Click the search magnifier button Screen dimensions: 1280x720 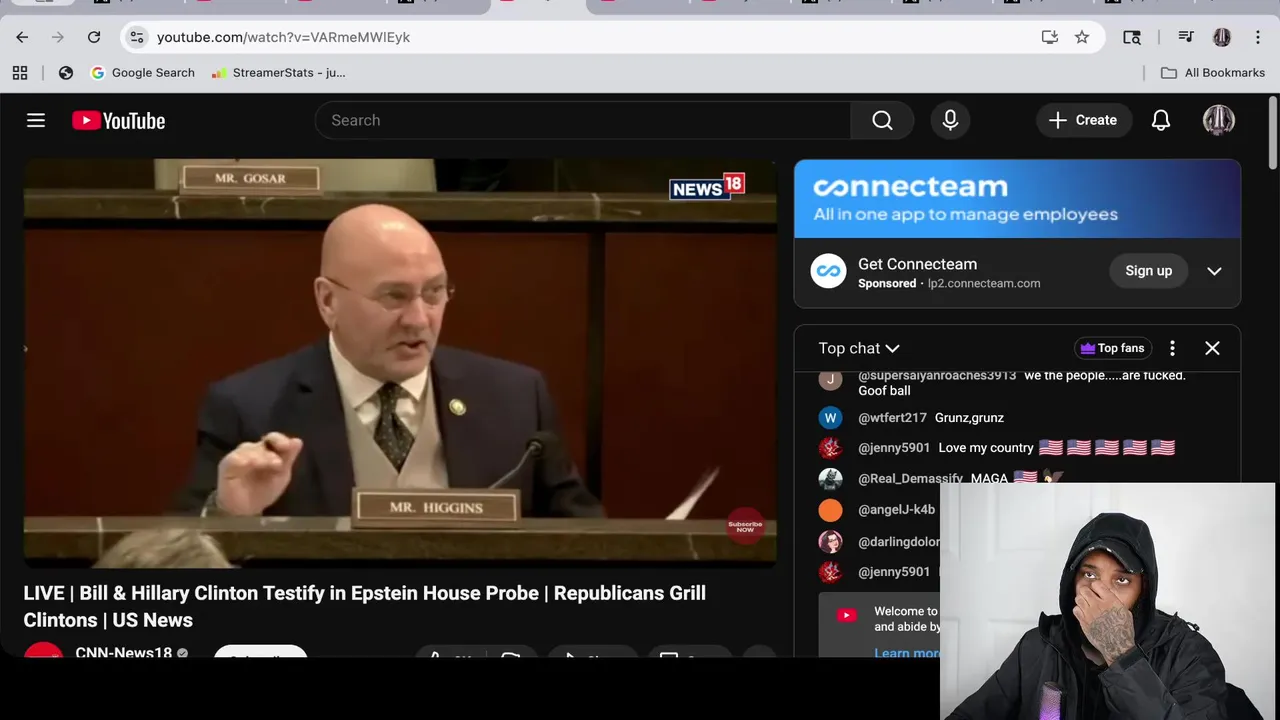pos(882,120)
